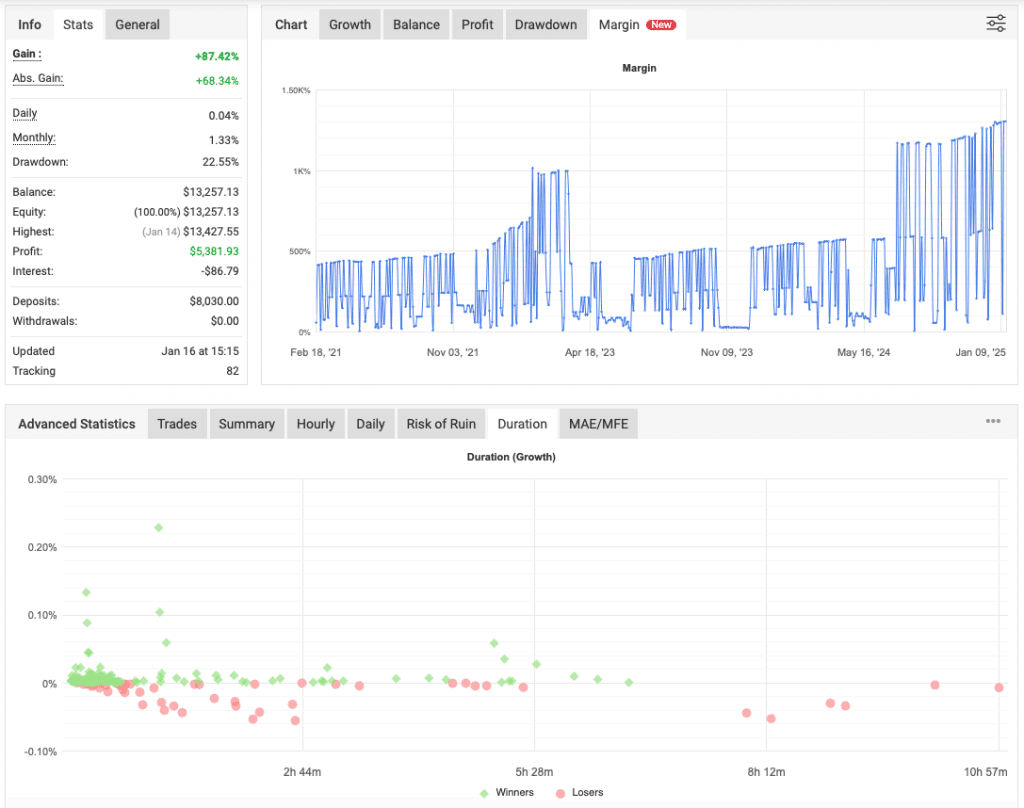1024x808 pixels.
Task: Toggle the Winners series legend label
Action: [514, 792]
